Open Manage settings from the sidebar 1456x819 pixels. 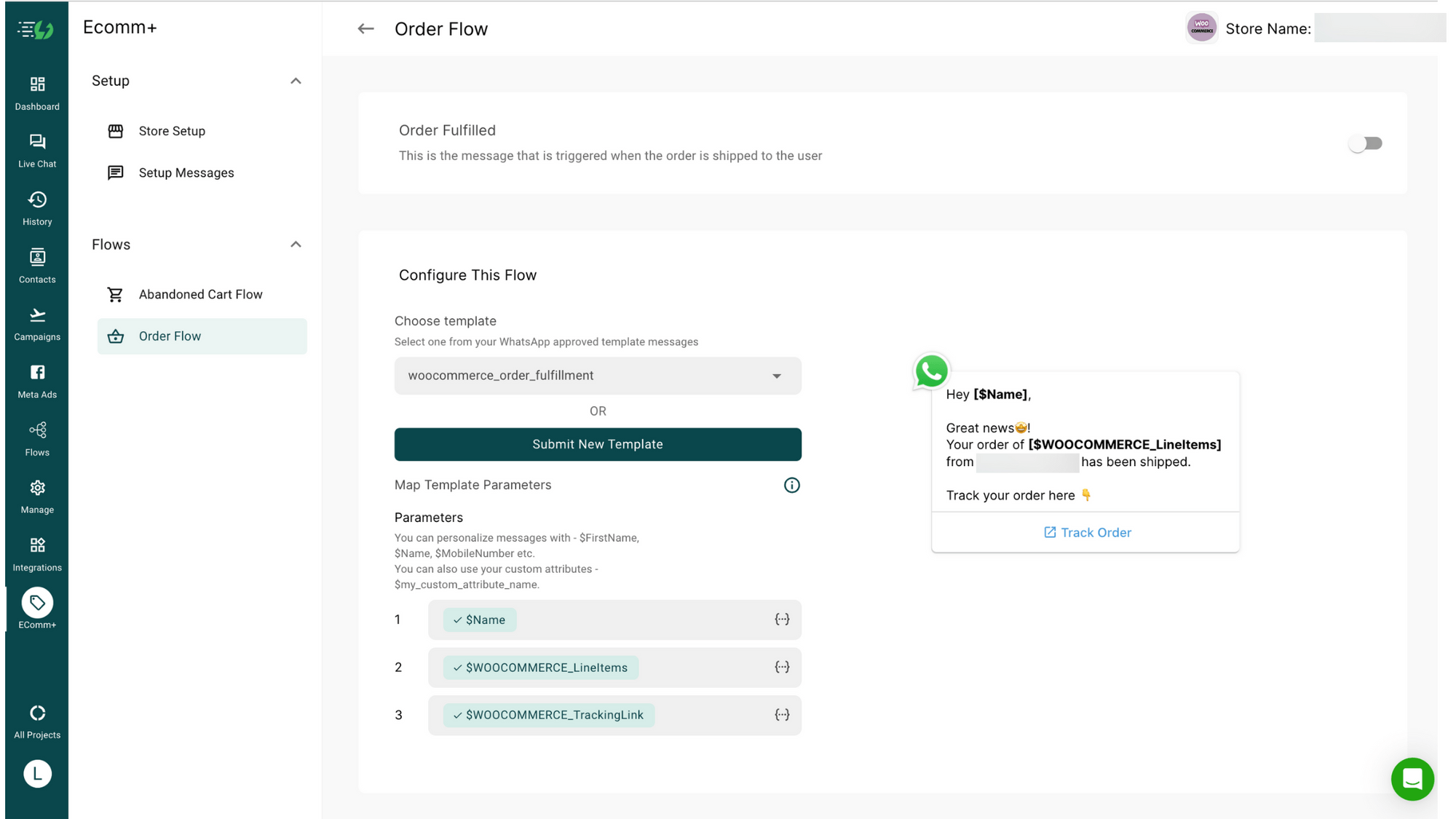36,494
